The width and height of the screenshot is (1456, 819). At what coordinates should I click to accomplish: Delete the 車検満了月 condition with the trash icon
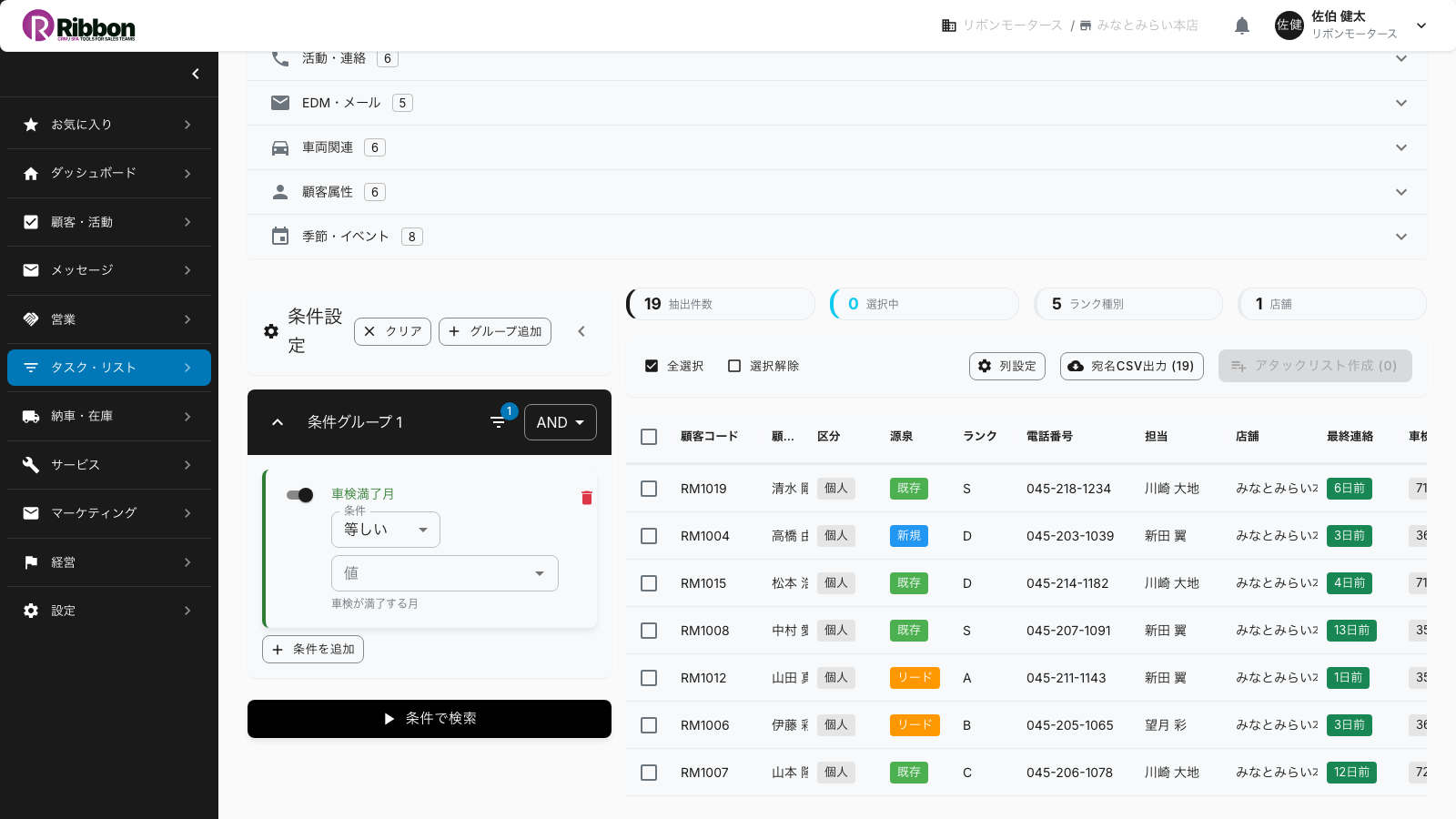587,498
